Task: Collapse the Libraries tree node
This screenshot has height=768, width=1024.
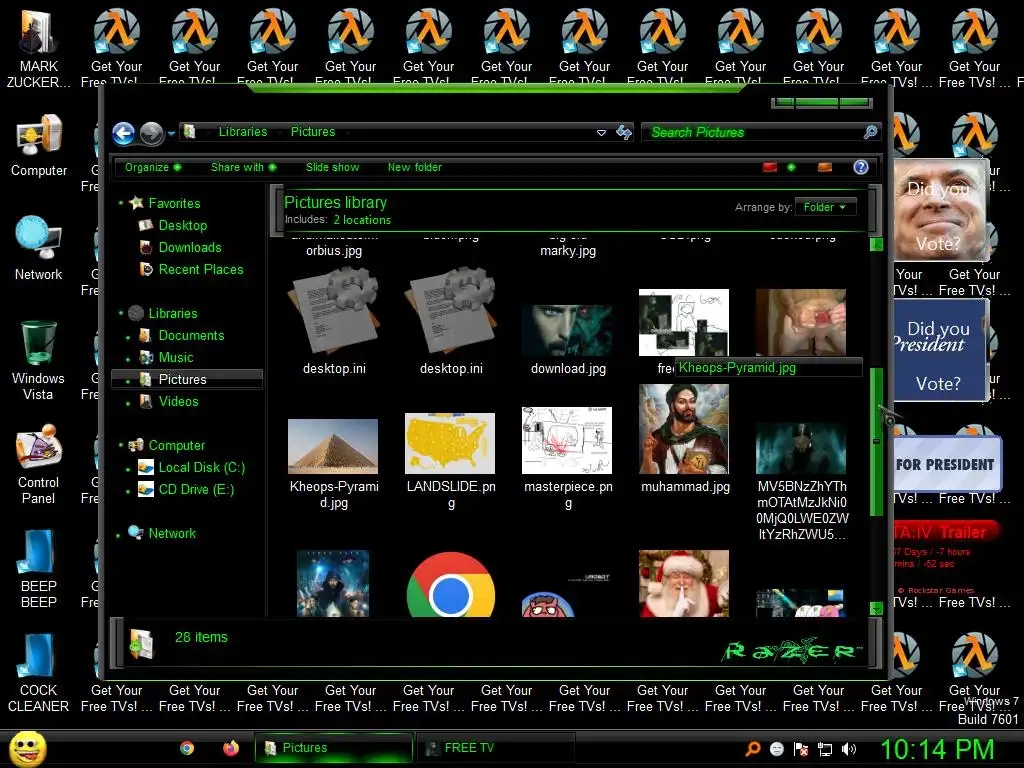Action: (121, 313)
